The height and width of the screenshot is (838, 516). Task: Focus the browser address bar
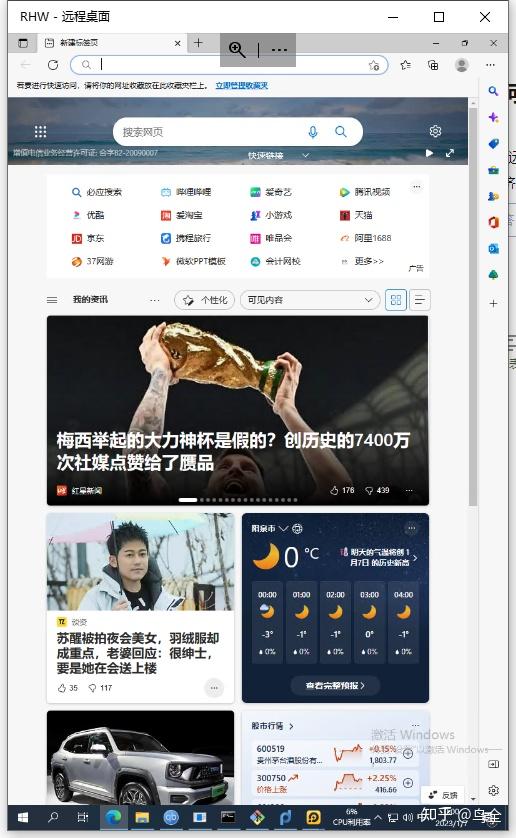click(x=229, y=65)
